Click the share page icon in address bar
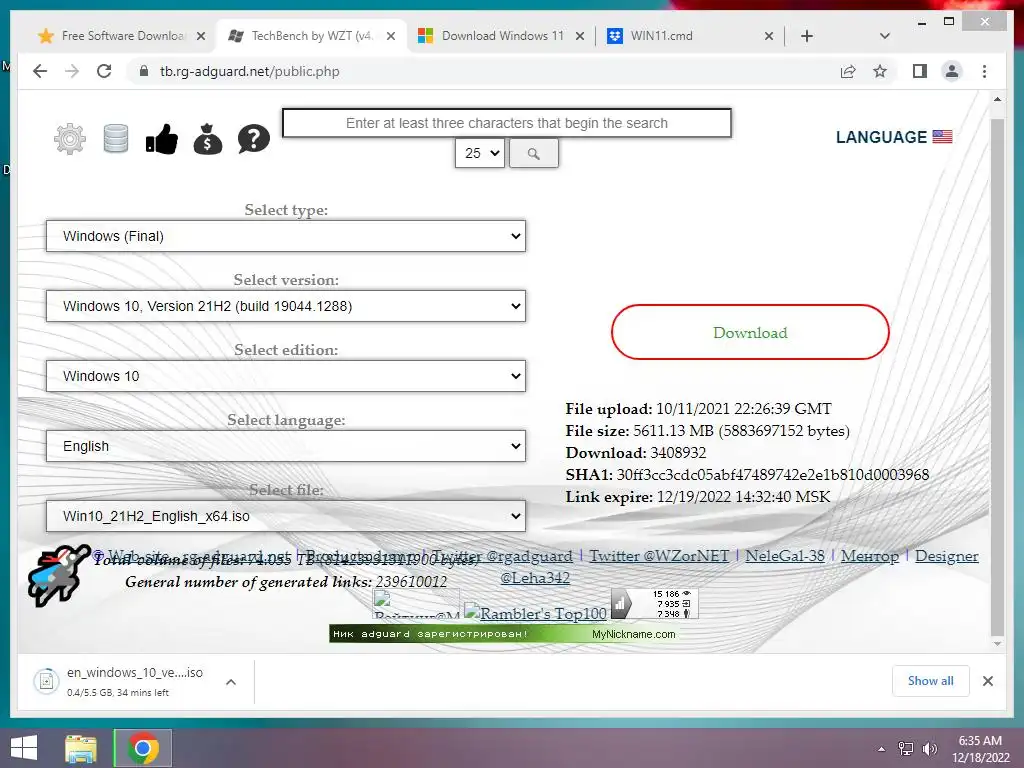1024x768 pixels. tap(848, 71)
